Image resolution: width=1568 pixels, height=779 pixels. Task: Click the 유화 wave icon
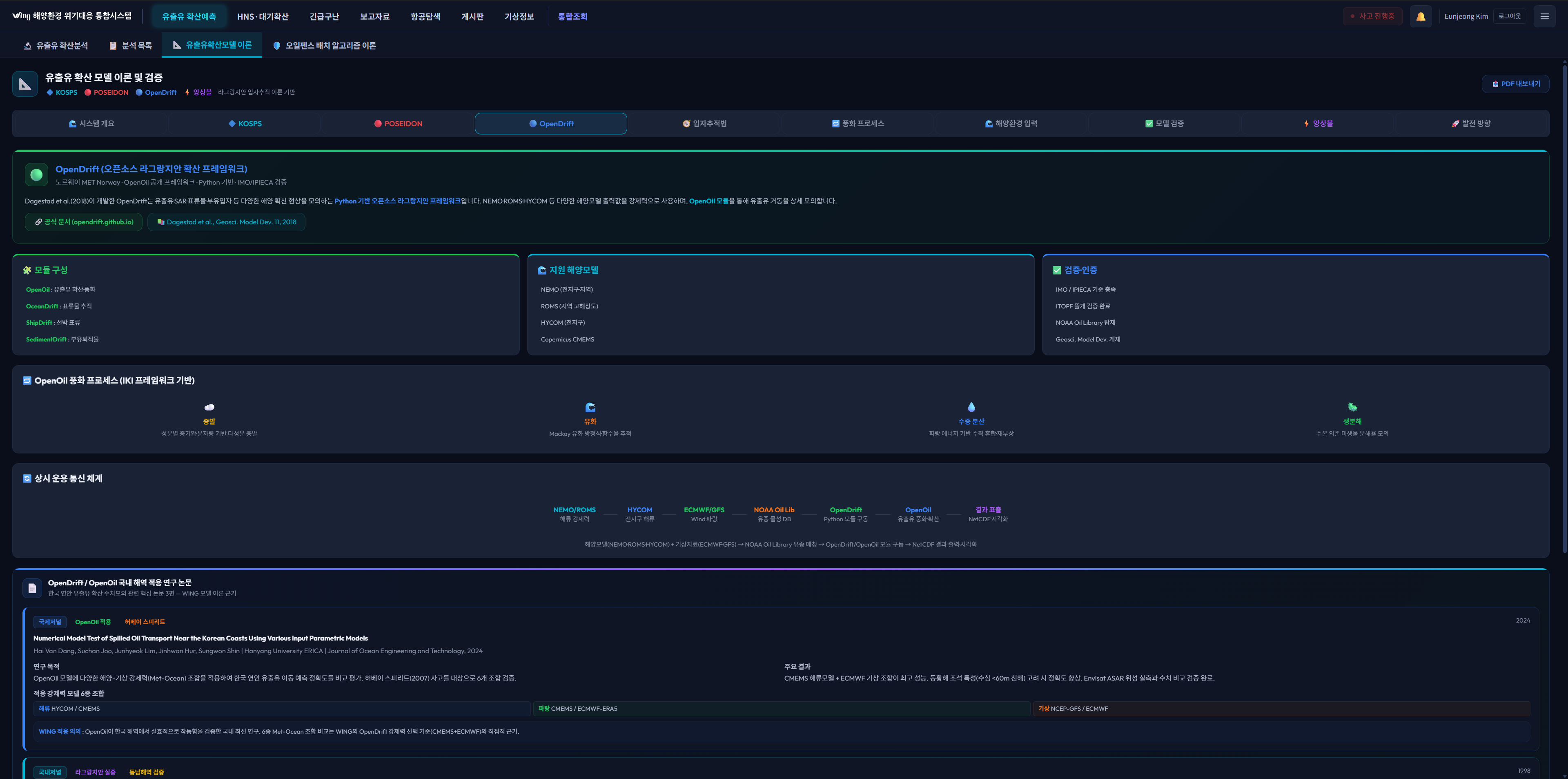tap(590, 407)
